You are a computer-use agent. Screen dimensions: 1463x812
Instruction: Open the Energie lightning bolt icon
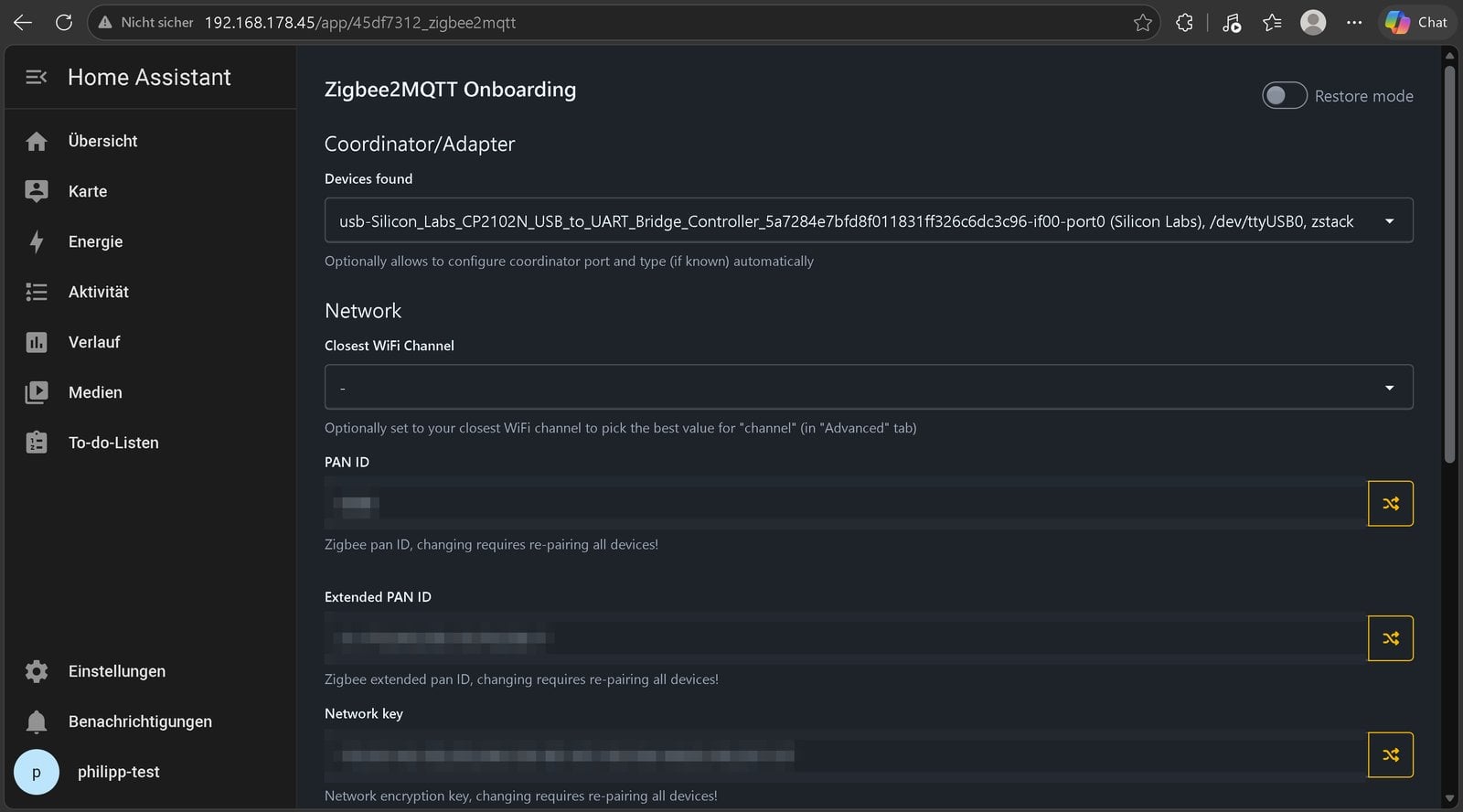[37, 241]
